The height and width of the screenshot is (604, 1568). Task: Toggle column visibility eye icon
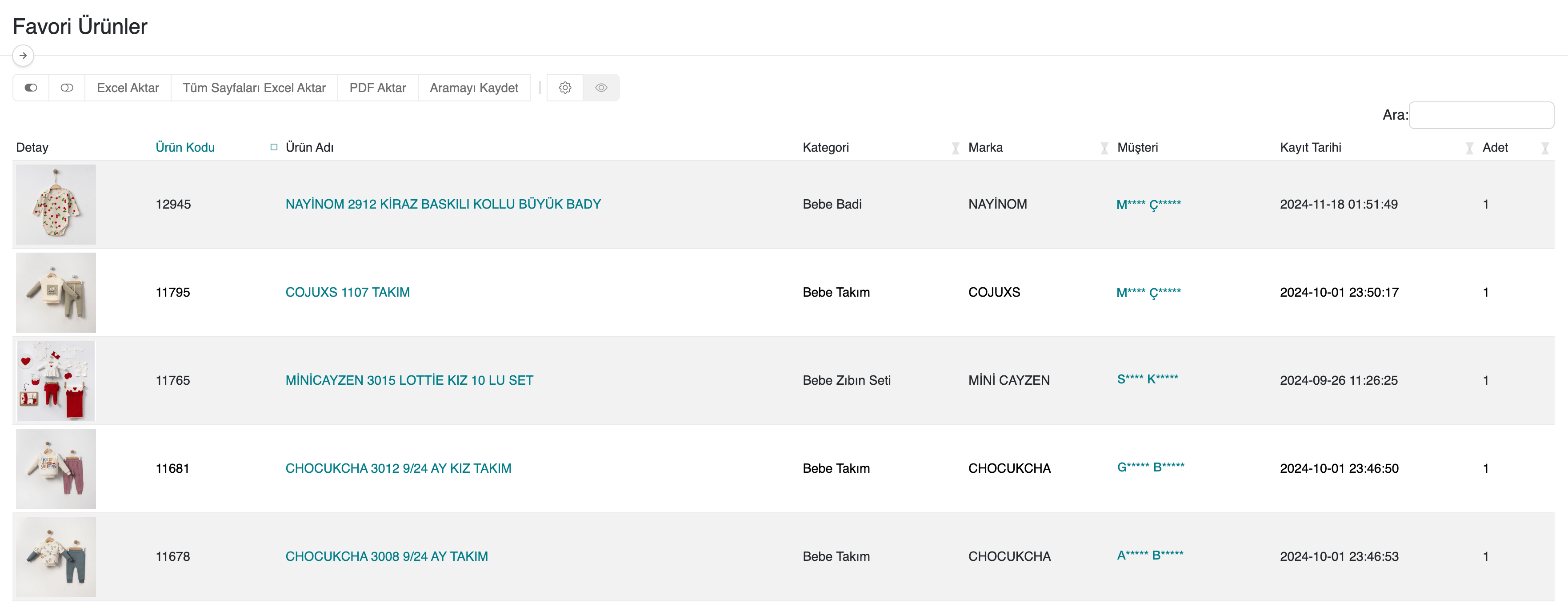tap(601, 88)
